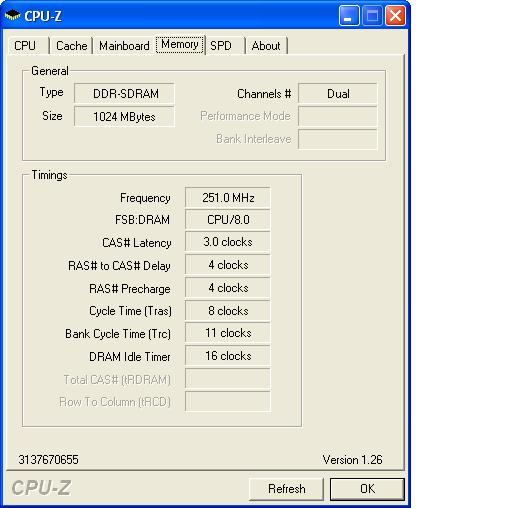Close the CPU-Z window
The width and height of the screenshot is (510, 508).
pyautogui.click(x=395, y=16)
